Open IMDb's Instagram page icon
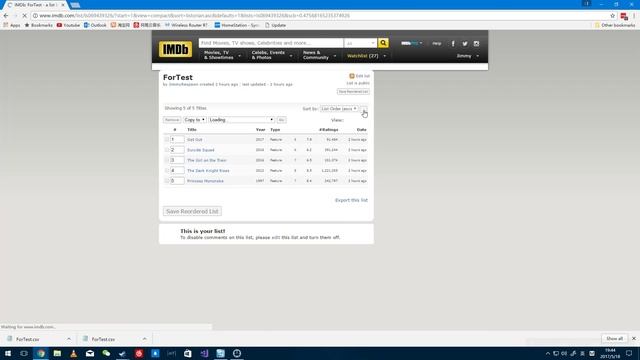Screen dimensions: 640x360 [x=476, y=44]
